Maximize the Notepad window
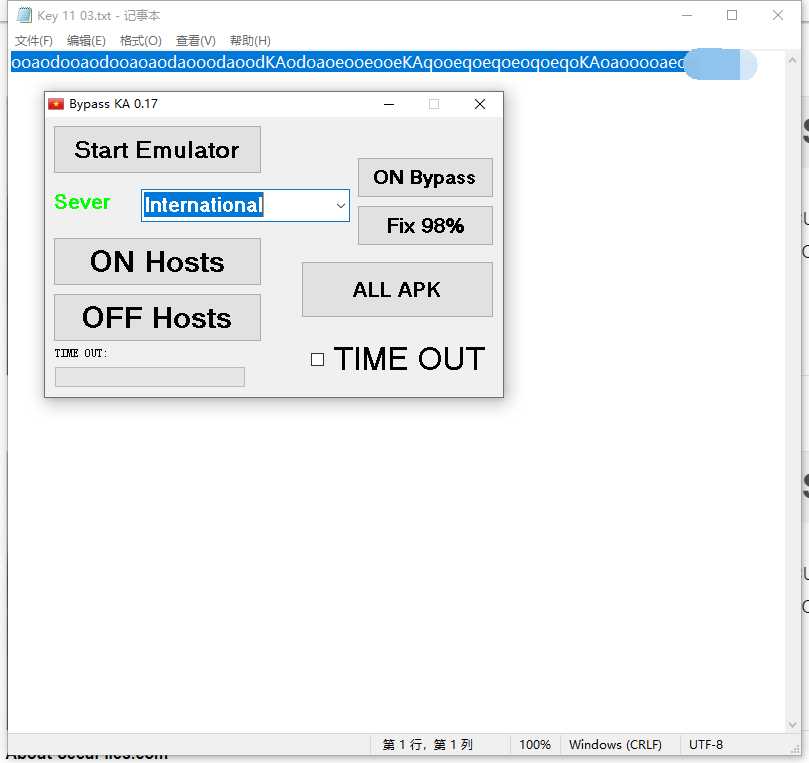The image size is (809, 763). coord(732,15)
